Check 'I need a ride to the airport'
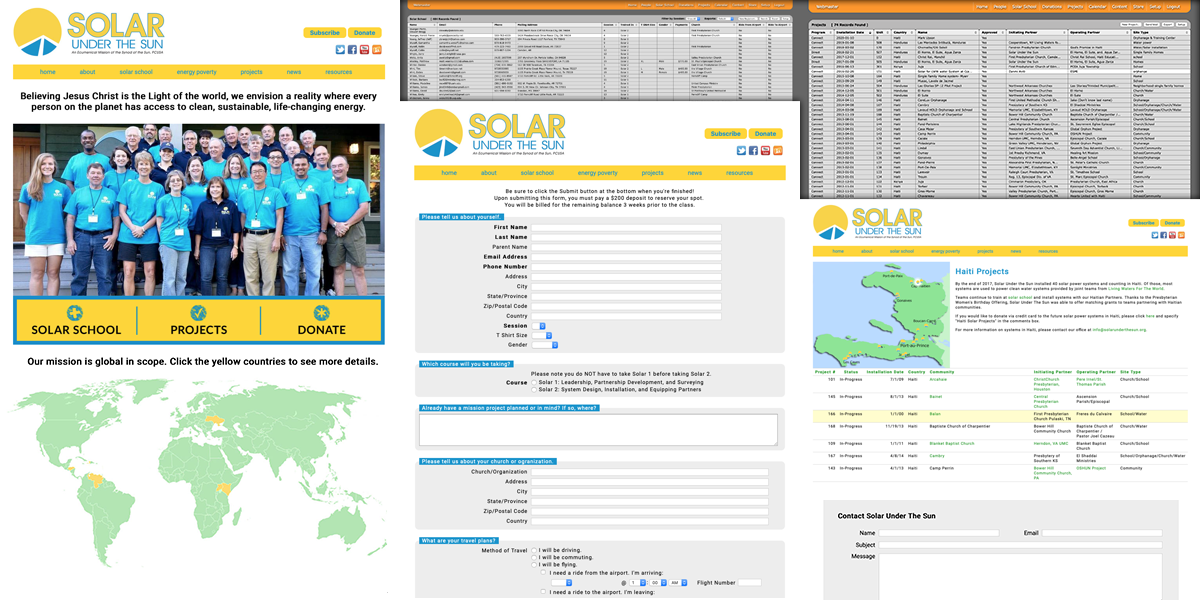1200x600 pixels. (543, 591)
